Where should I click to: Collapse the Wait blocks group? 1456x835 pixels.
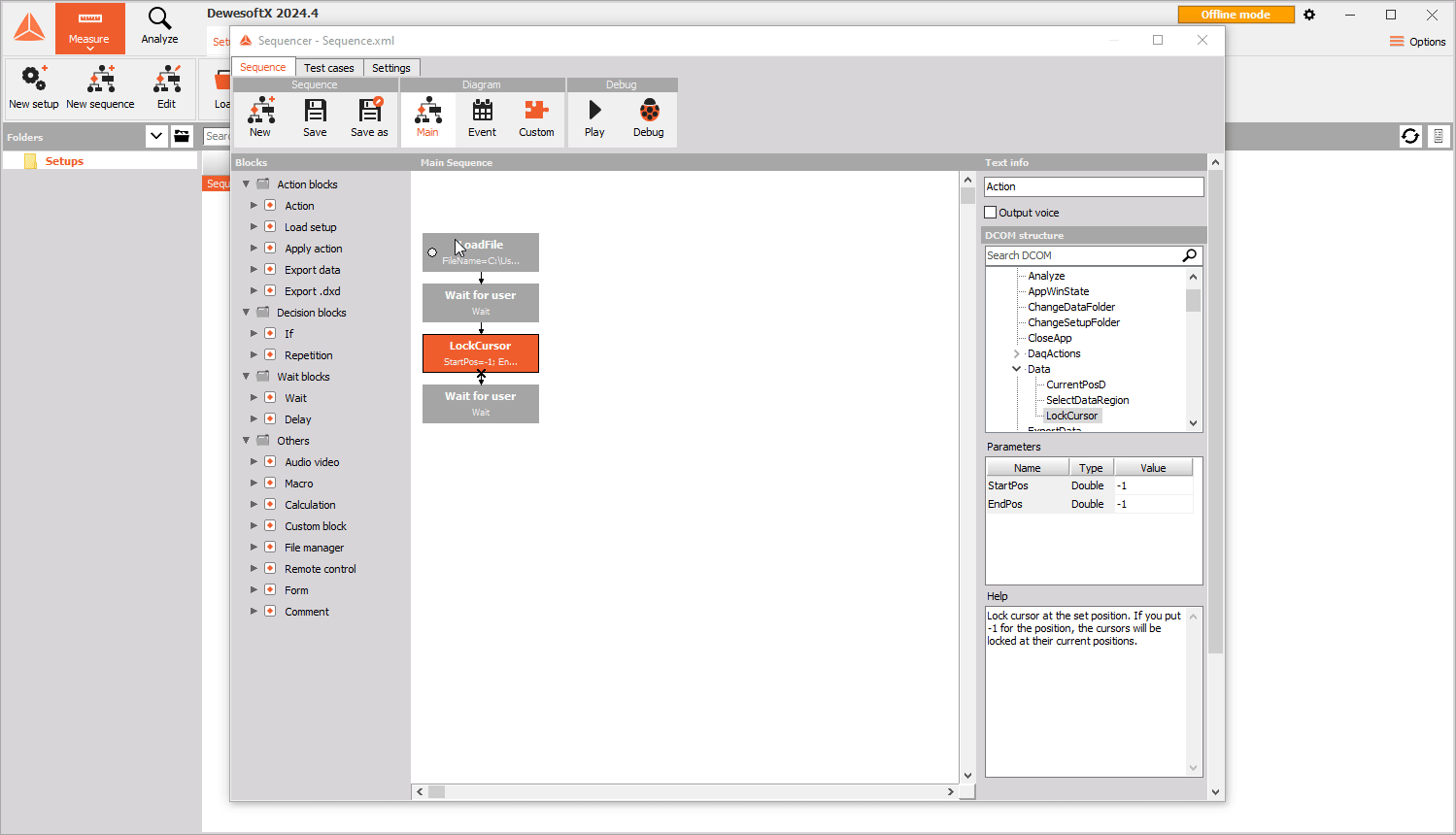click(x=246, y=376)
